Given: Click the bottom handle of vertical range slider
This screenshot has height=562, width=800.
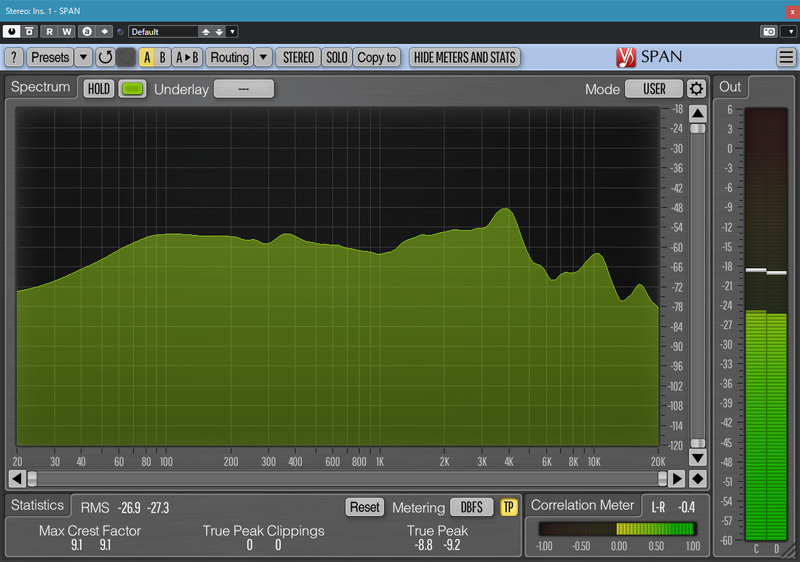Looking at the screenshot, I should tap(697, 443).
